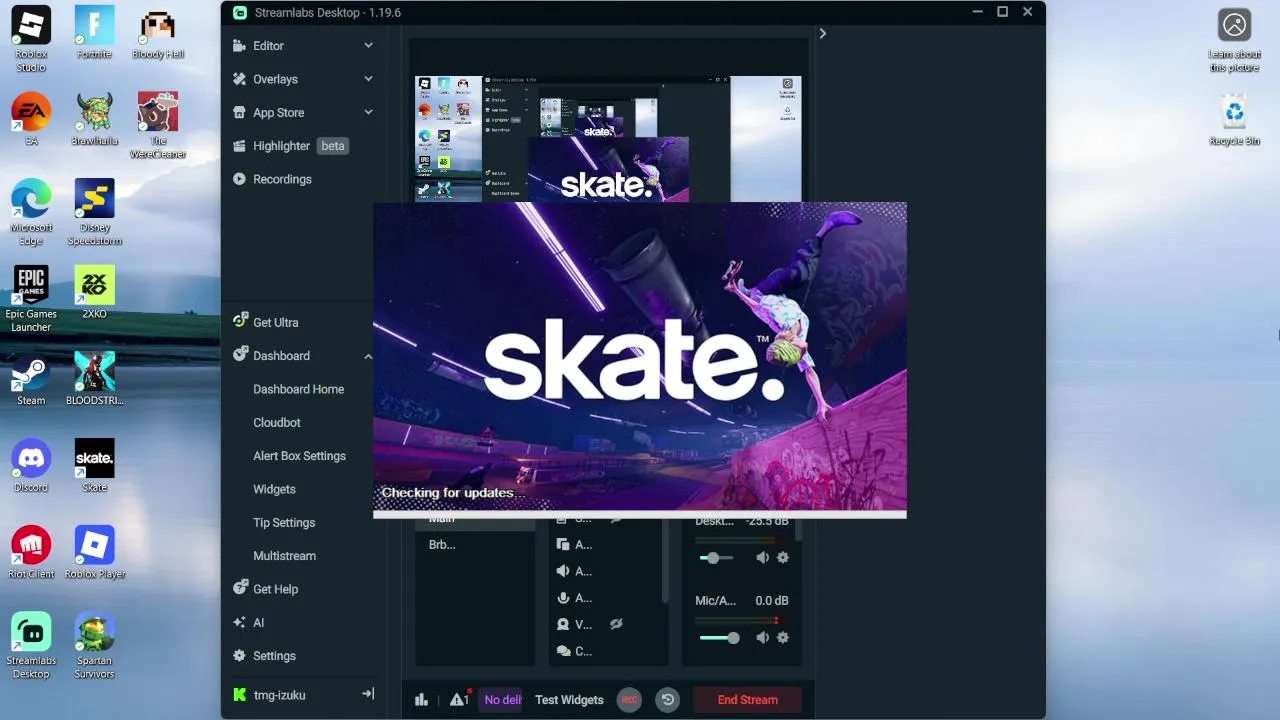Expand the Editor chevron arrow

(368, 46)
